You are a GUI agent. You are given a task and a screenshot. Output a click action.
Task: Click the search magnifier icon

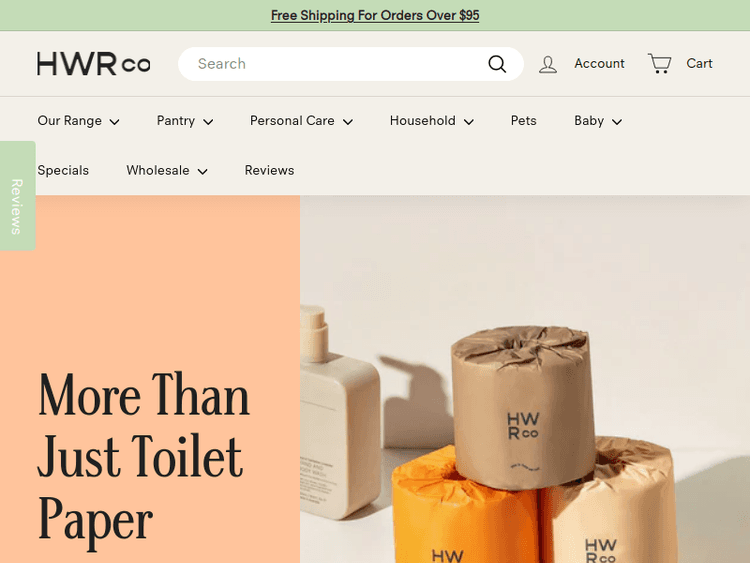click(497, 64)
